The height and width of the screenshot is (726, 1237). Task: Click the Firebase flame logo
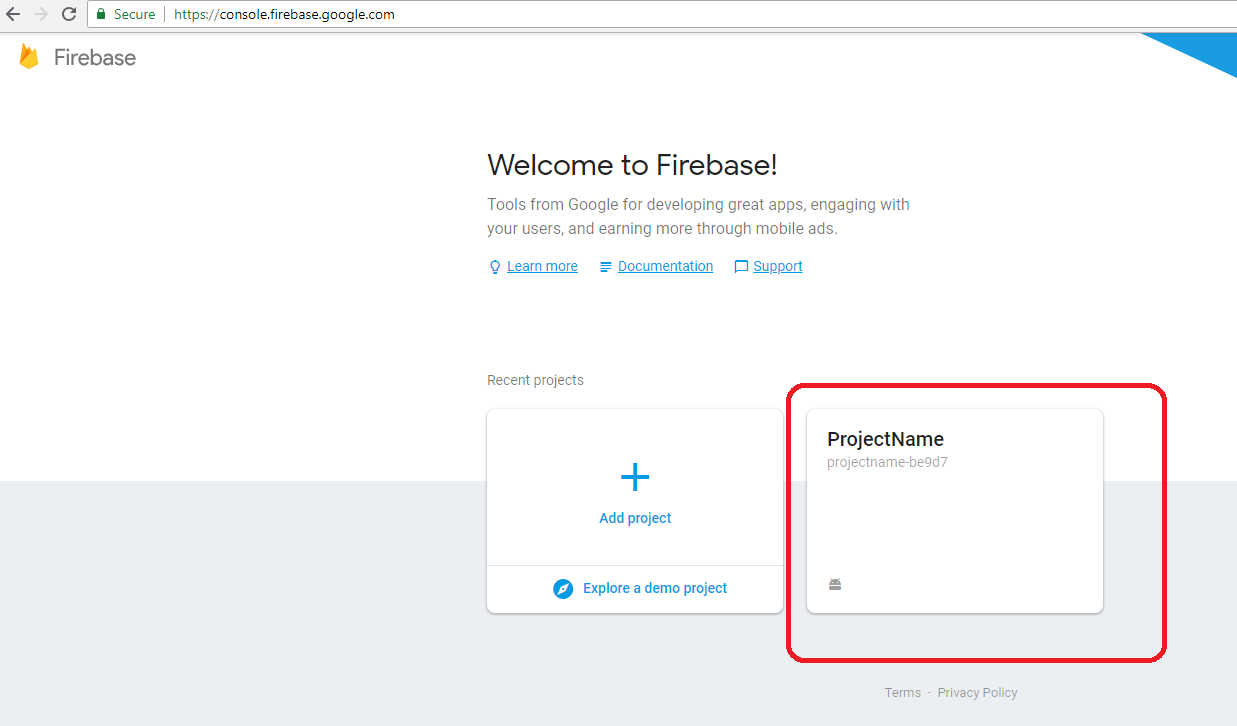pos(29,57)
